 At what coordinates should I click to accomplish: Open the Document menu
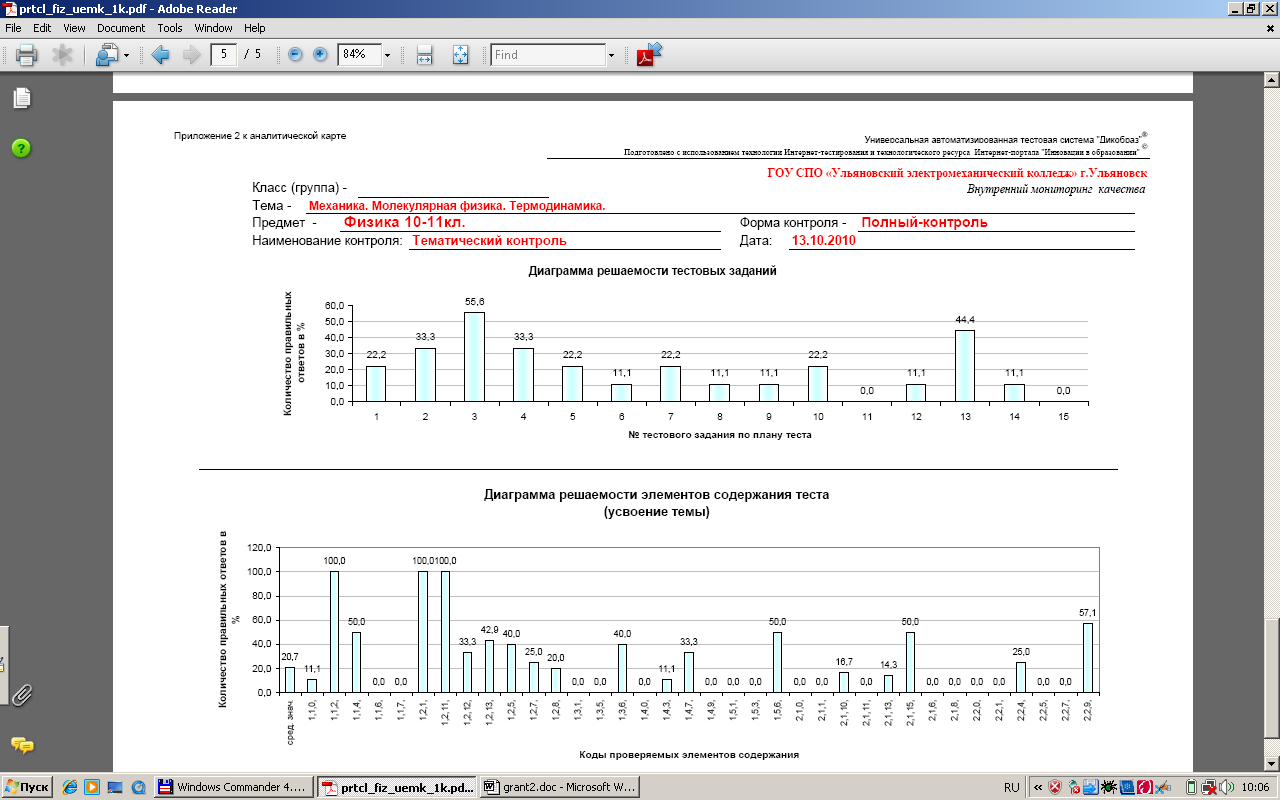click(x=121, y=28)
